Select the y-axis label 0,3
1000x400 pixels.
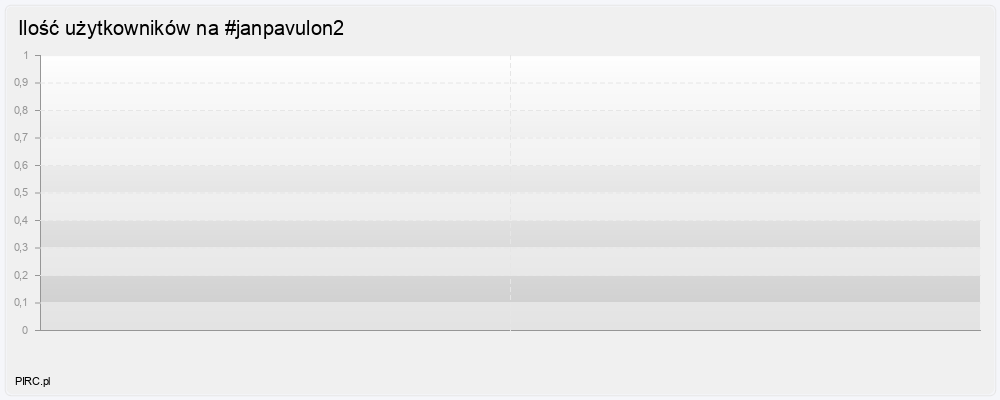[22, 248]
